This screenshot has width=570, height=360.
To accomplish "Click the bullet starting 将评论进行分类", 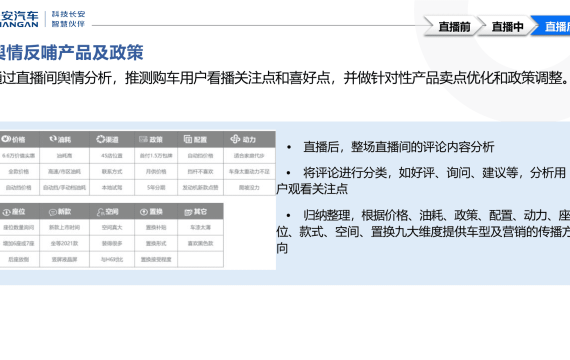I will (421, 180).
